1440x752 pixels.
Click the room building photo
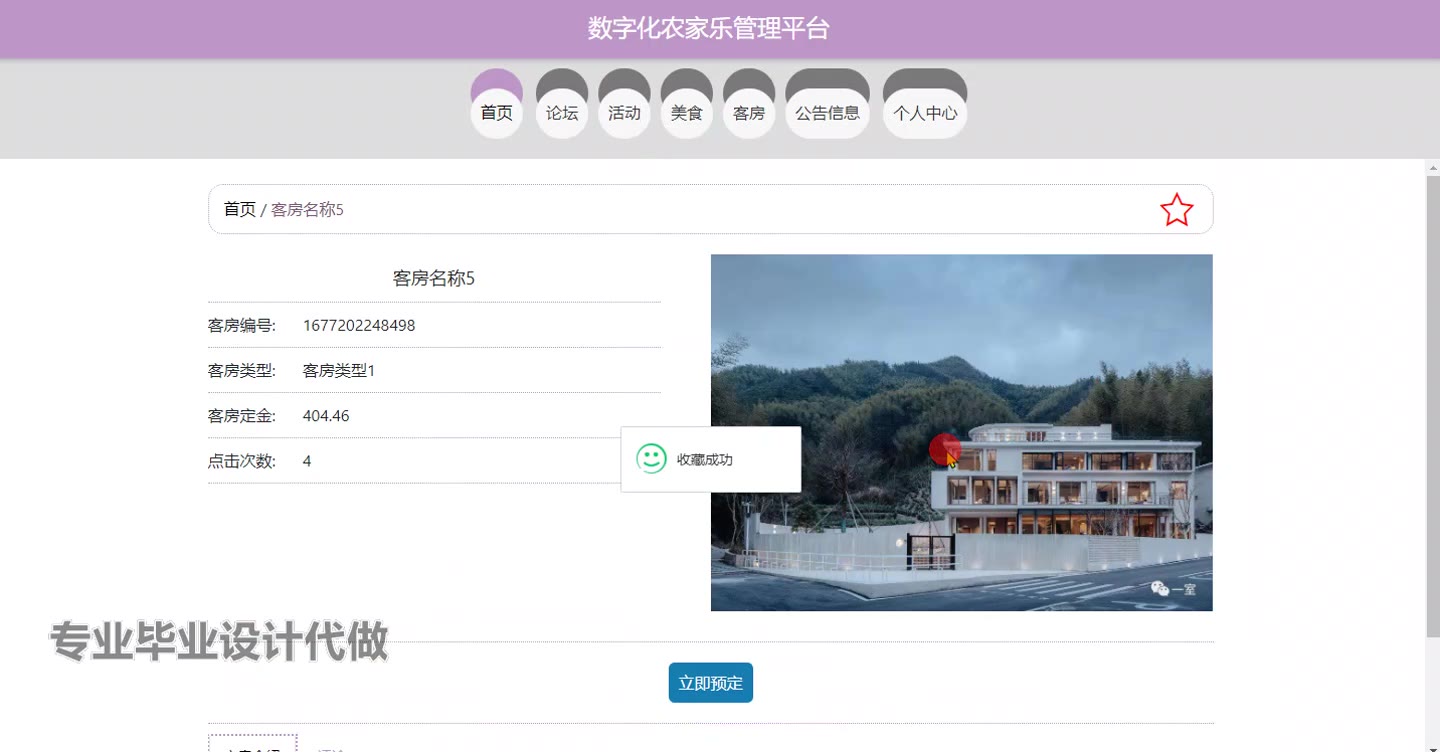[962, 432]
